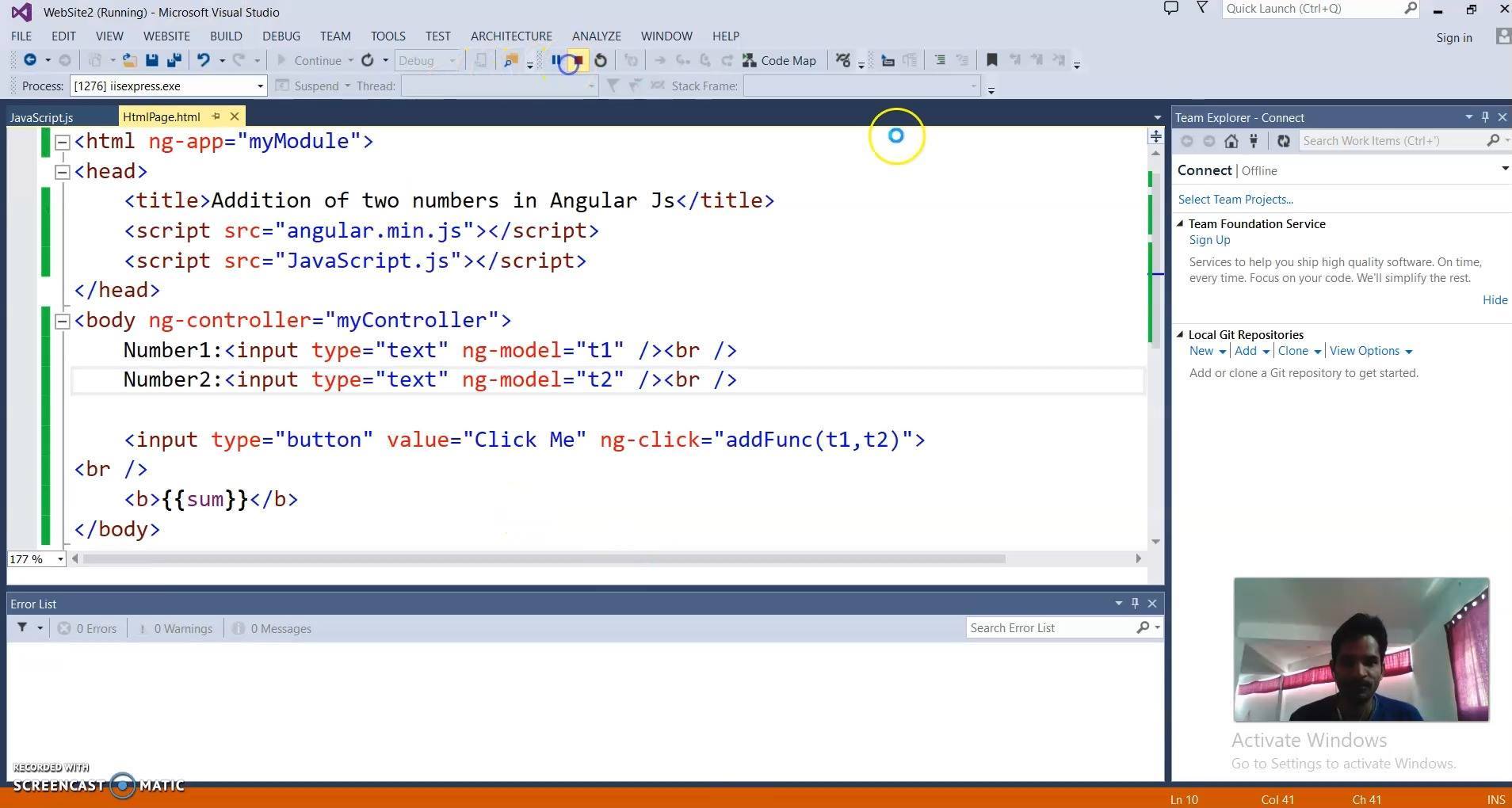Click the search magnifier in Work Items box
Image resolution: width=1512 pixels, height=808 pixels.
coord(1493,141)
